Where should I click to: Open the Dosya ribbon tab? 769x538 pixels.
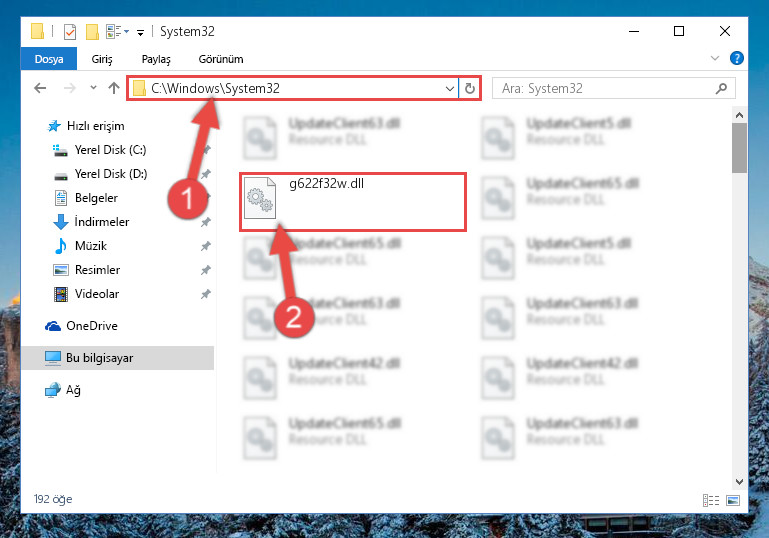49,59
